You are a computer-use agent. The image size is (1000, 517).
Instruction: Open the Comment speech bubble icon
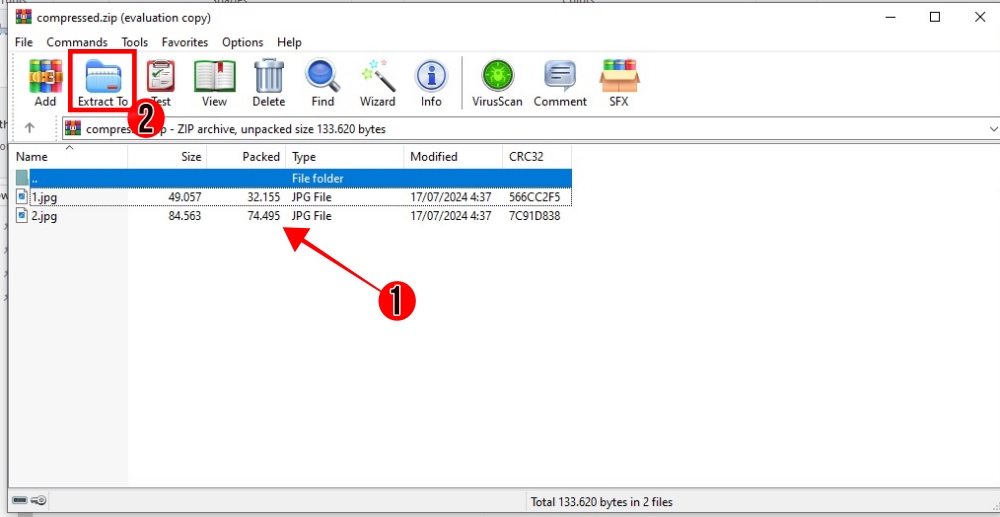click(x=560, y=76)
